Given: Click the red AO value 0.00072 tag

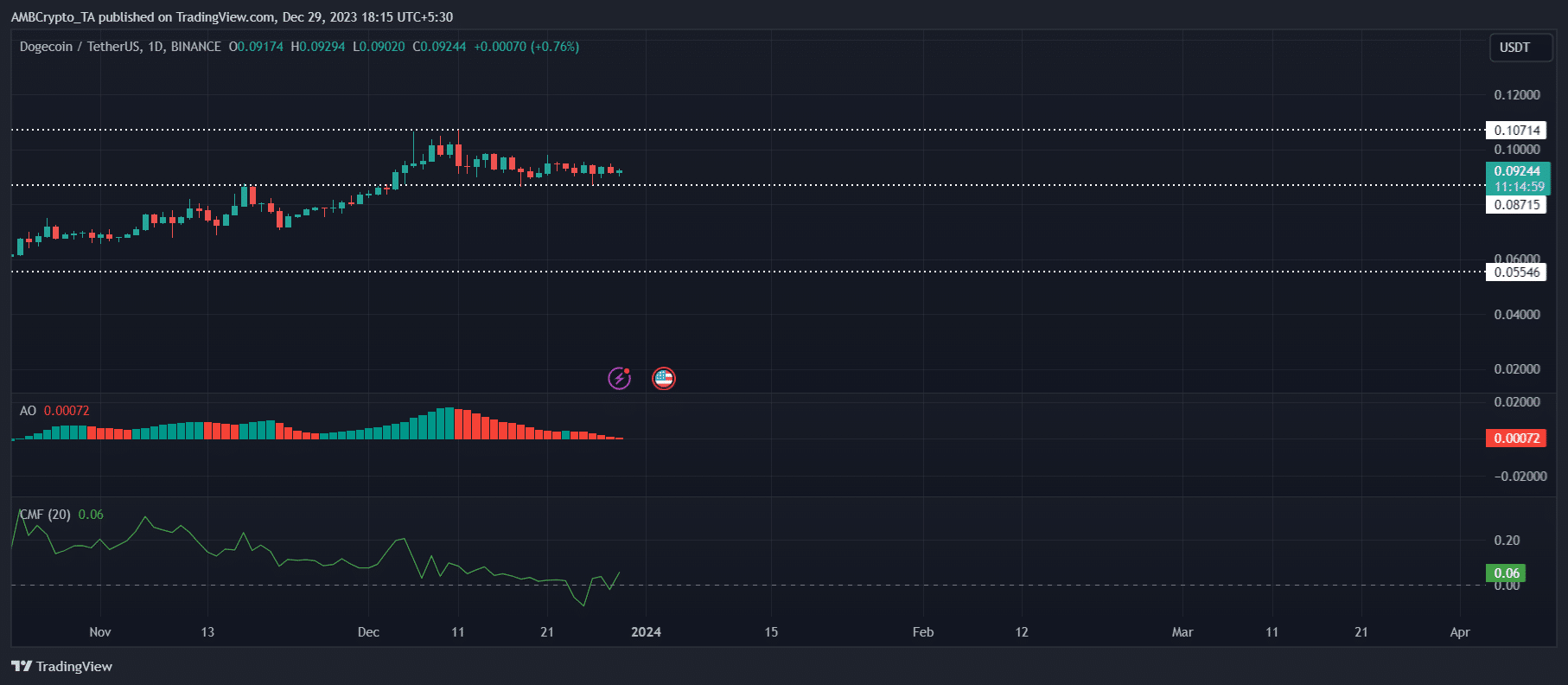Looking at the screenshot, I should coord(1517,439).
